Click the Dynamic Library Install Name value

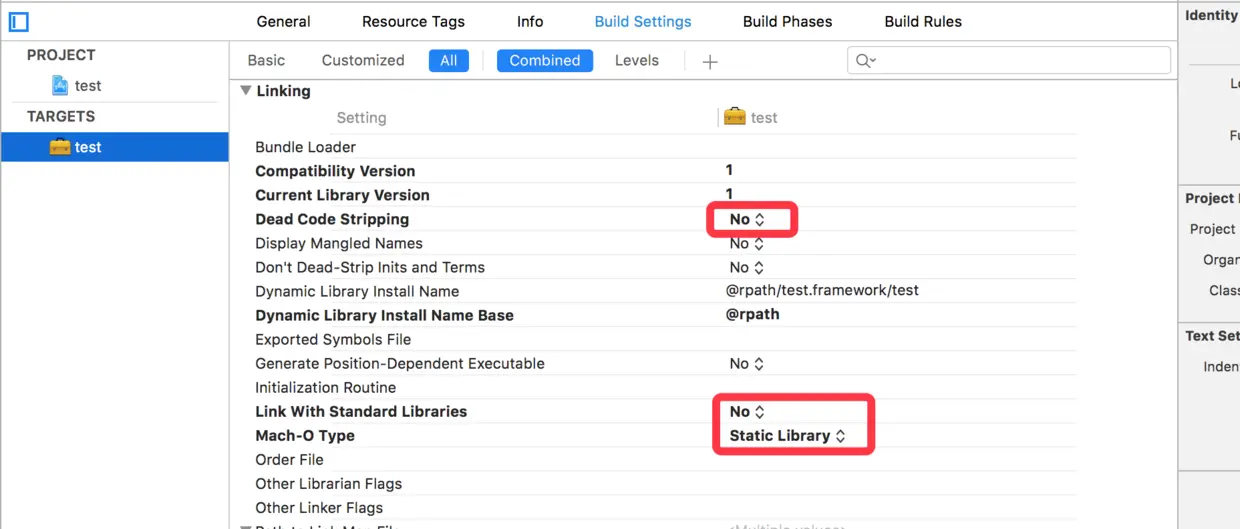pos(822,291)
